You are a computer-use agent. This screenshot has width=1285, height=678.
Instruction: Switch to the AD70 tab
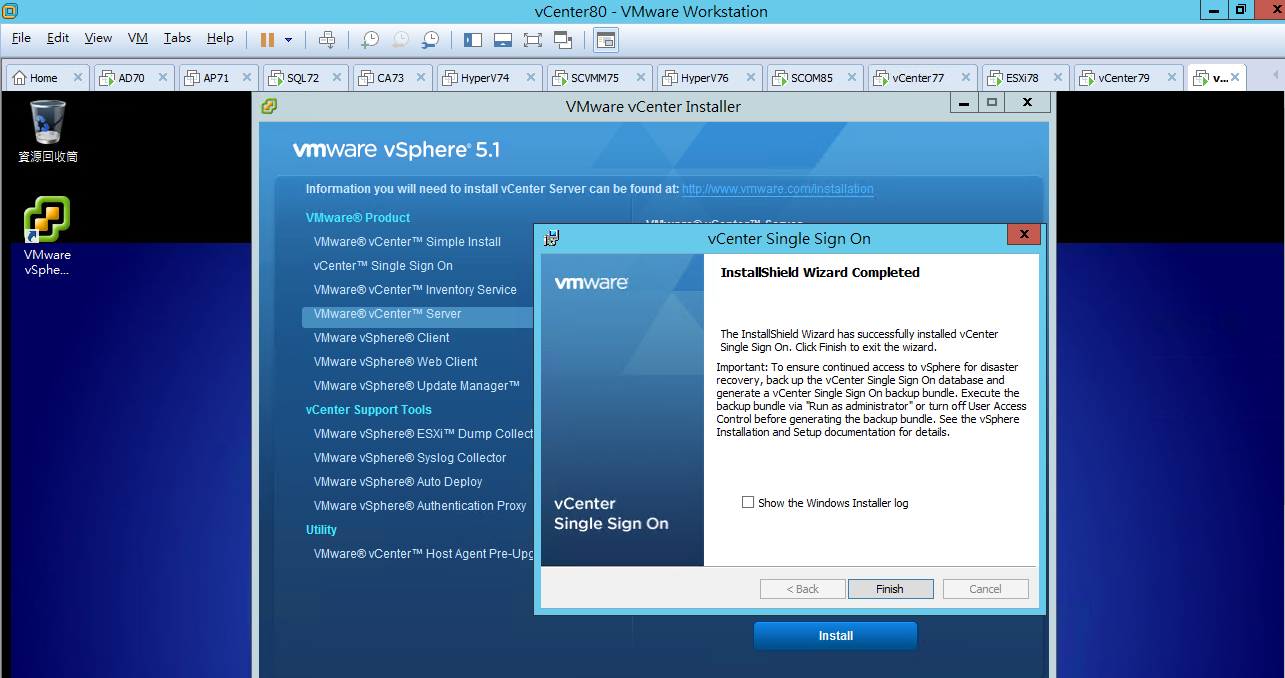(135, 78)
